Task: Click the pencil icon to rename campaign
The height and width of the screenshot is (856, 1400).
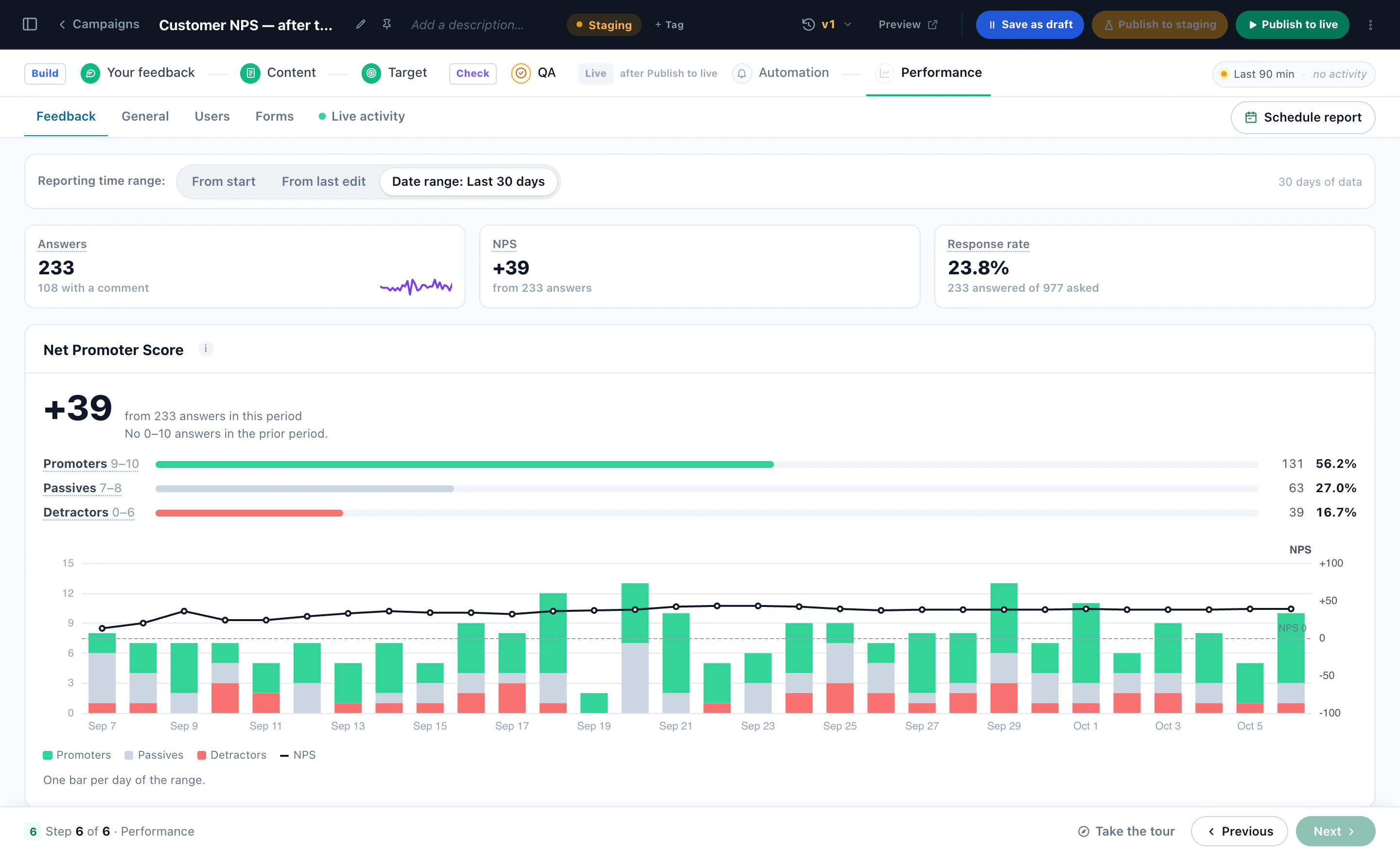Action: tap(360, 24)
